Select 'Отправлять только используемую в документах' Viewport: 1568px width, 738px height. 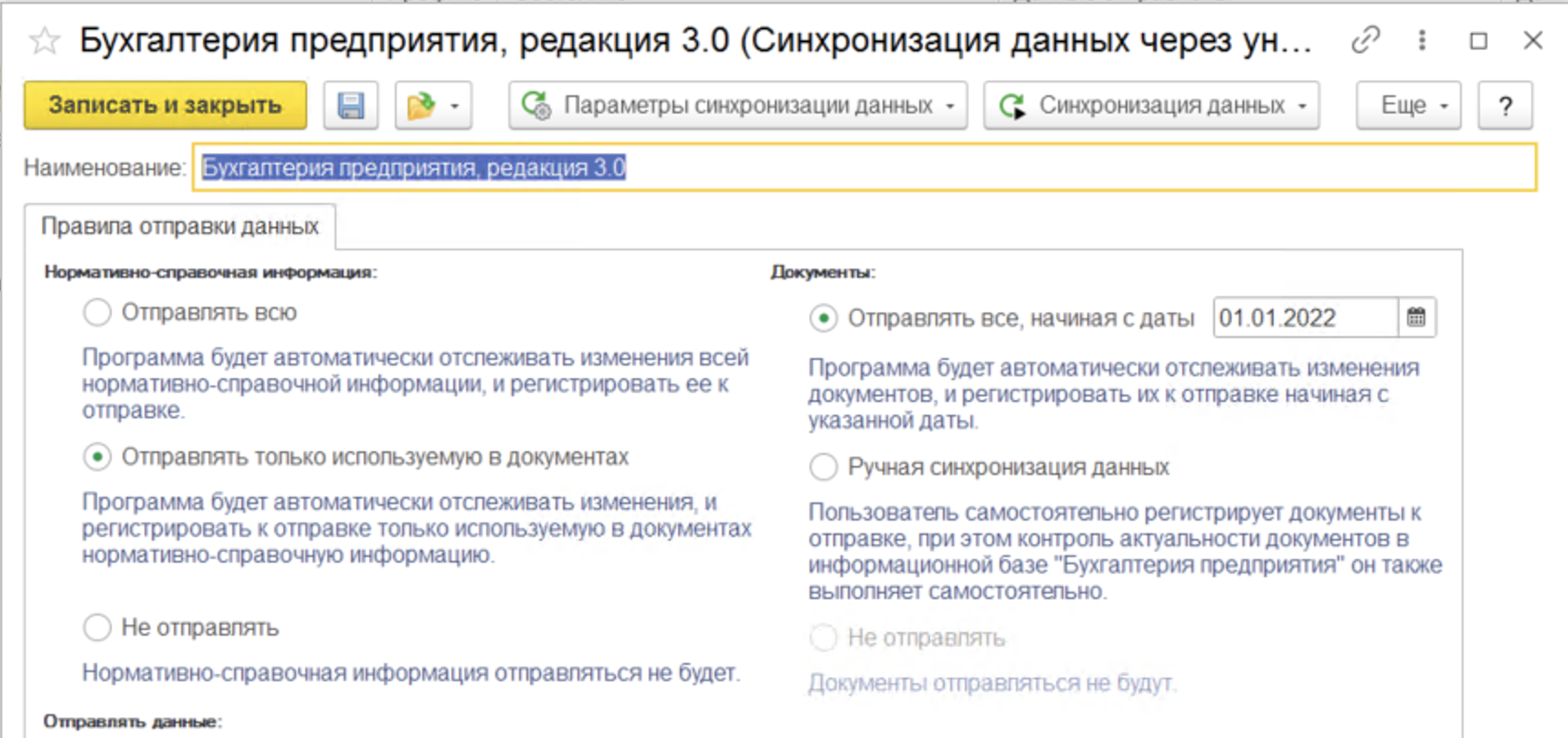click(97, 457)
